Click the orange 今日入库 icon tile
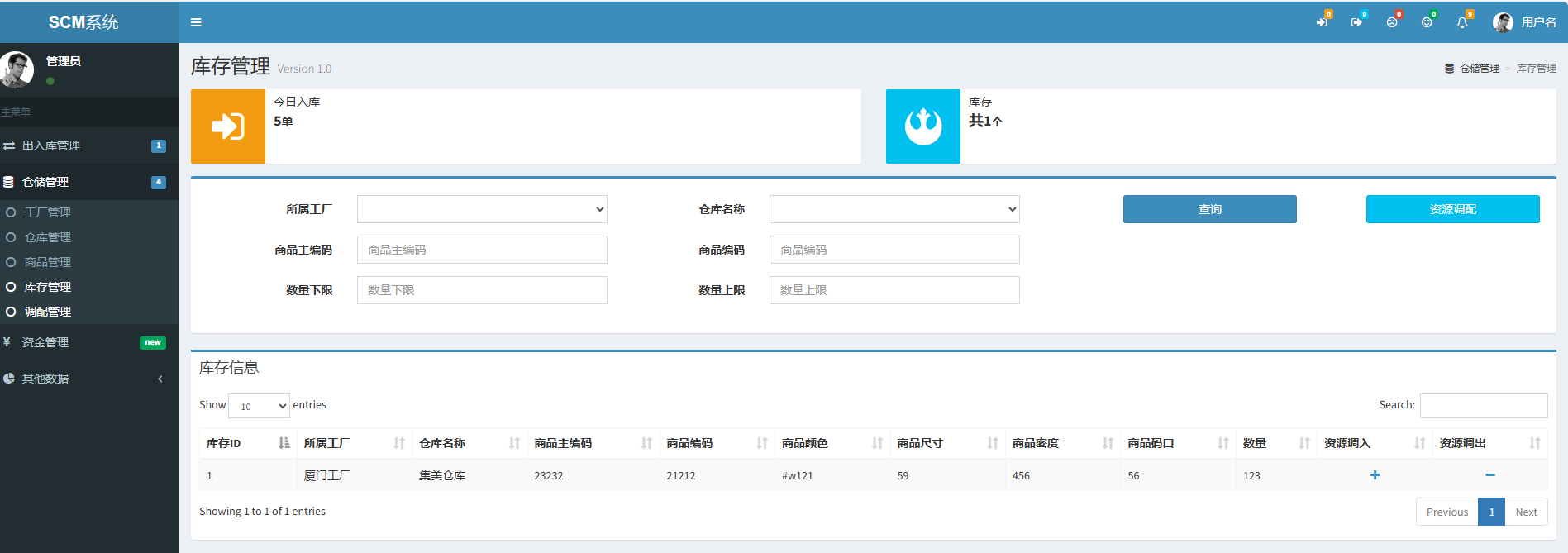Viewport: 1568px width, 553px height. click(x=228, y=126)
